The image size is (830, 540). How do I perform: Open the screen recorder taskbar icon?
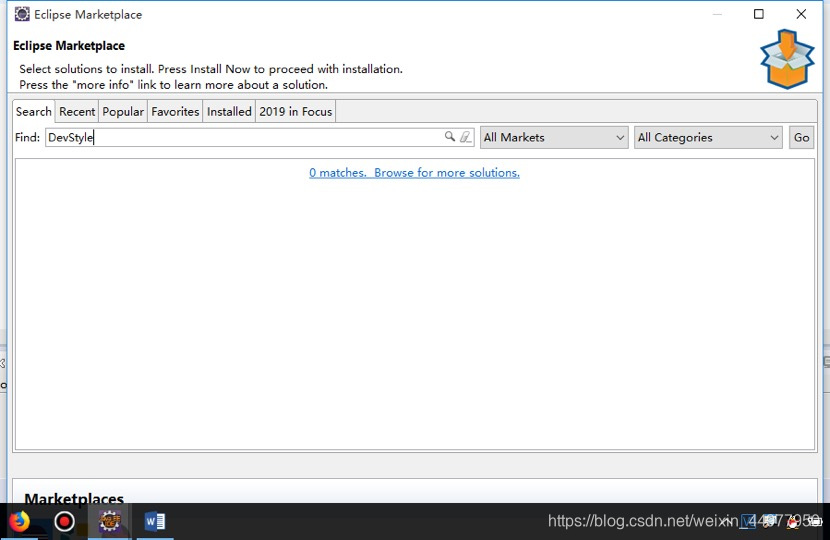click(65, 521)
